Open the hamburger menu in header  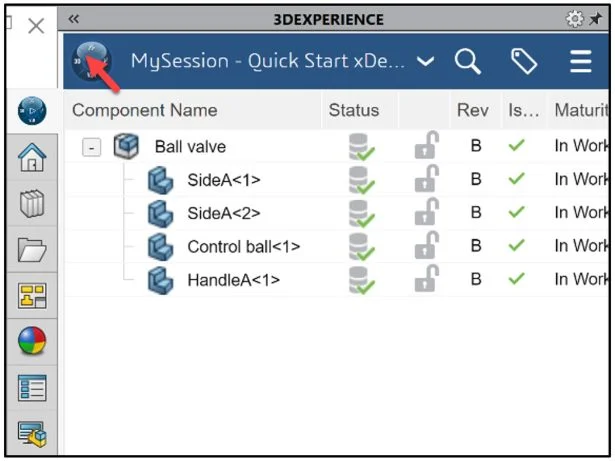(581, 62)
